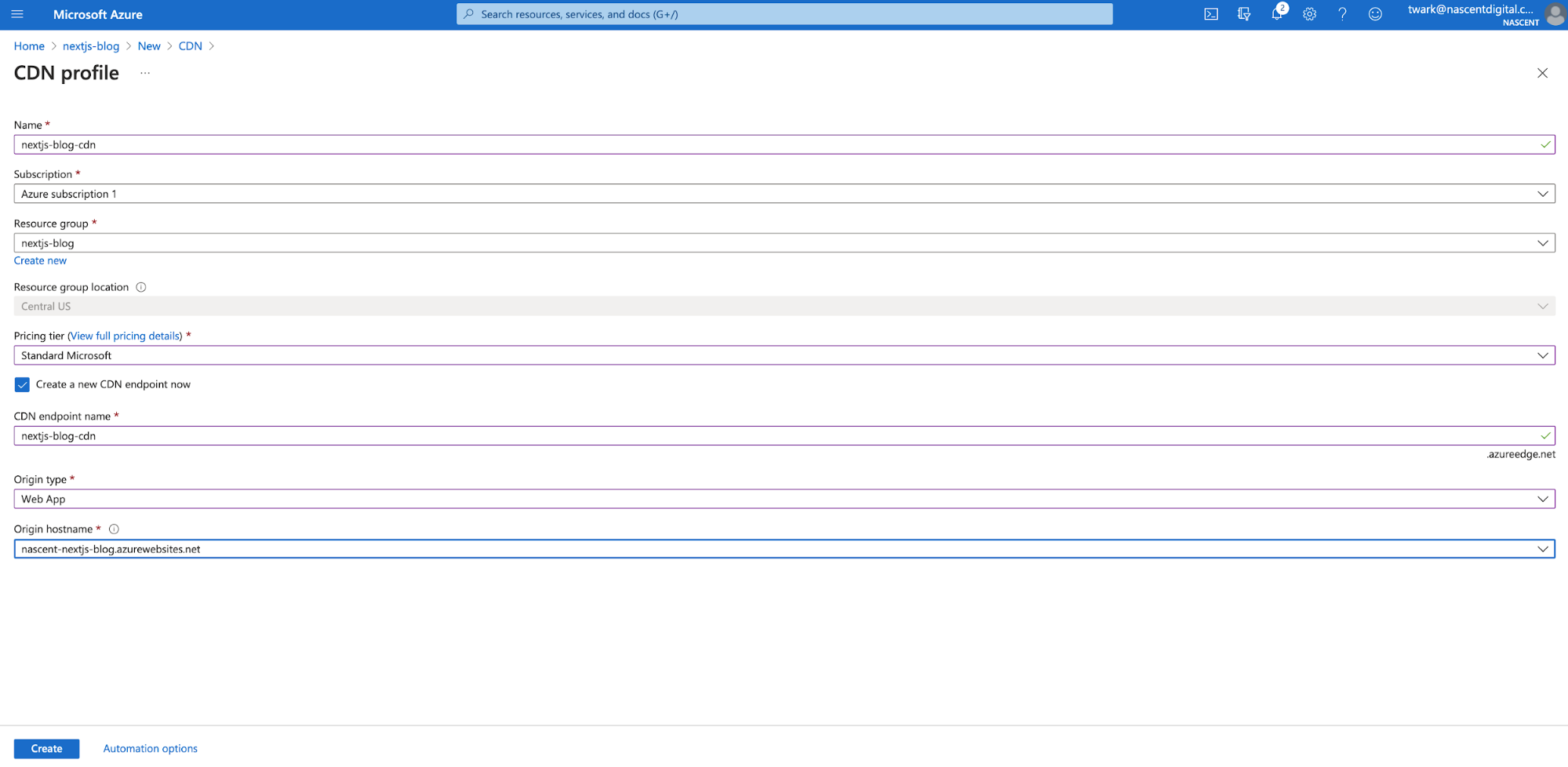1568x767 pixels.
Task: Go to CDN breadcrumb
Action: pyautogui.click(x=191, y=46)
